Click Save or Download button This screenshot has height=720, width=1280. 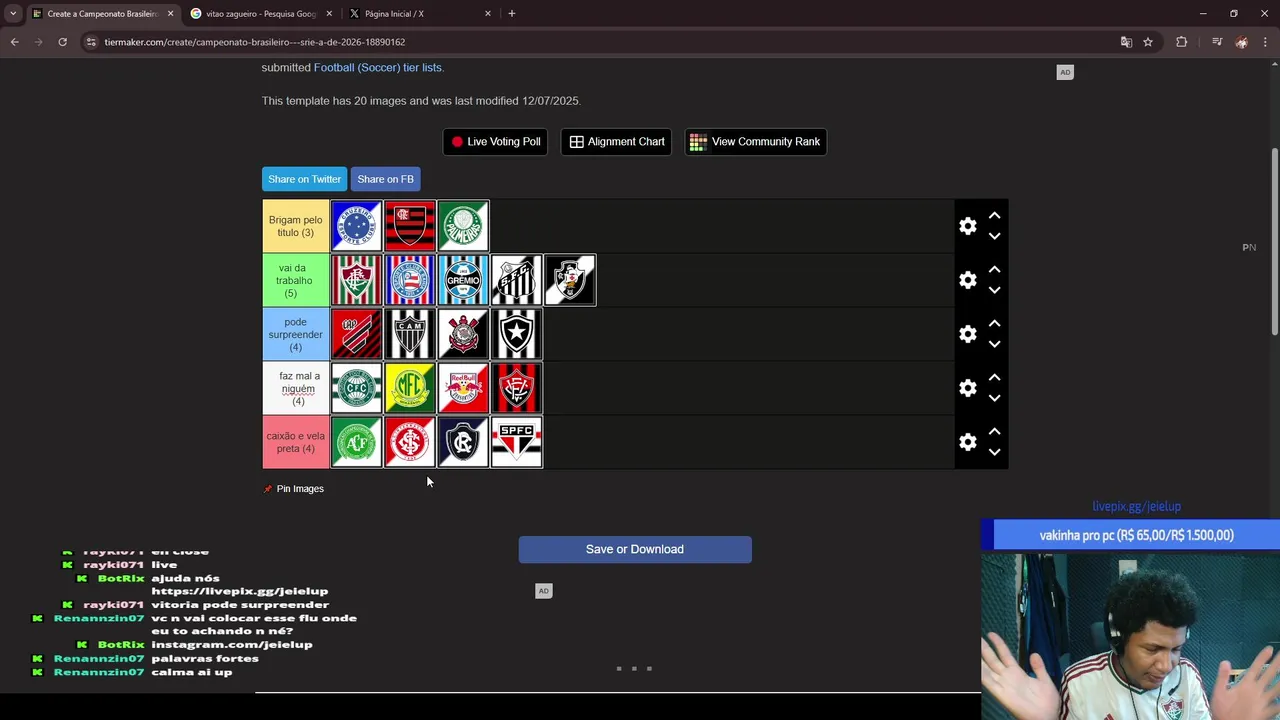[635, 549]
